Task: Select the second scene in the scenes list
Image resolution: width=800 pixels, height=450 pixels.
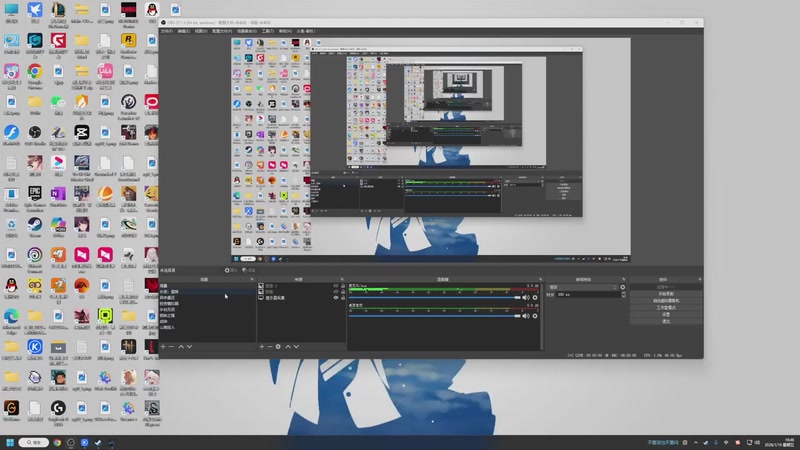Action: pos(207,292)
